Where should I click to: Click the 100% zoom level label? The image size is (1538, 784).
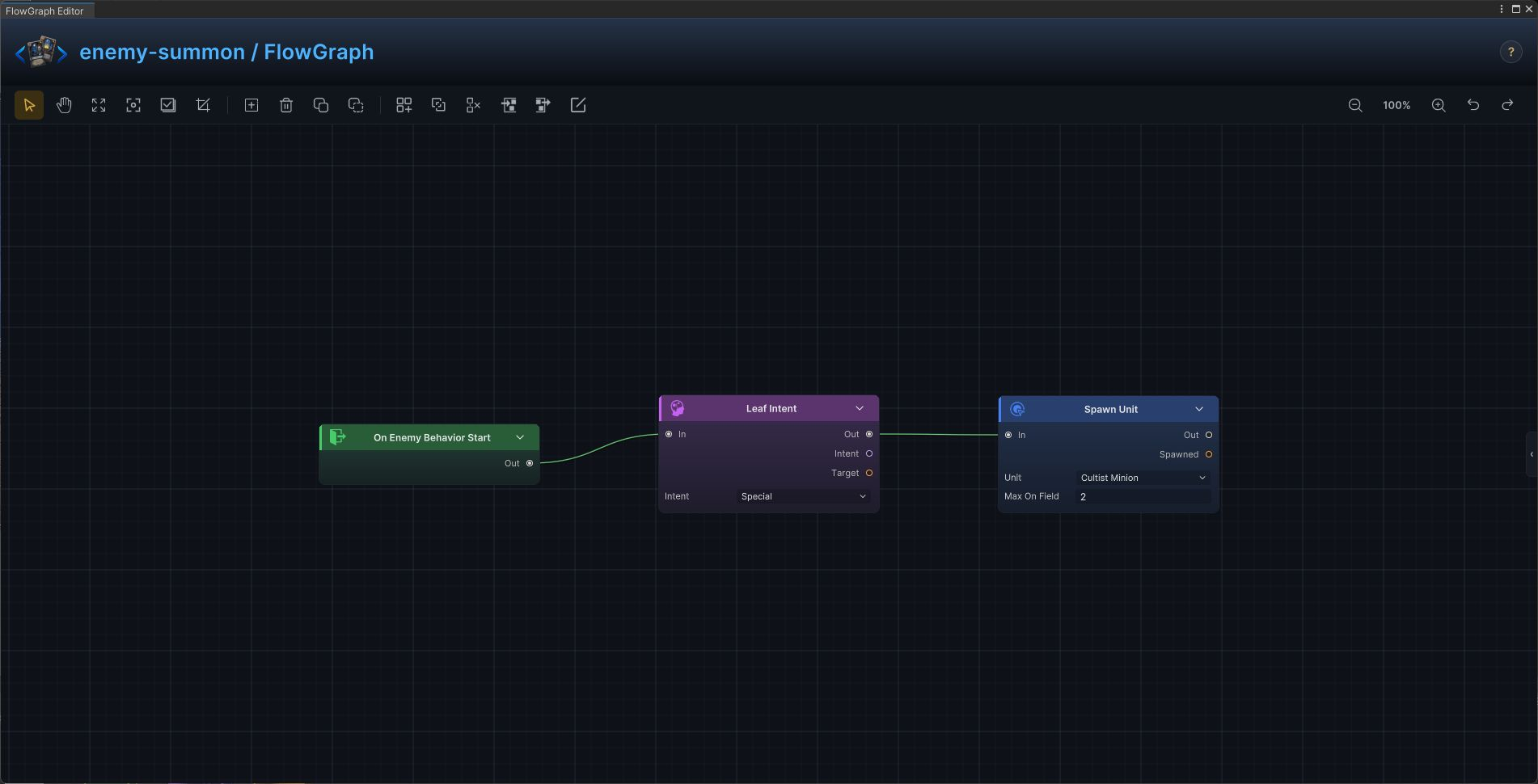point(1396,105)
